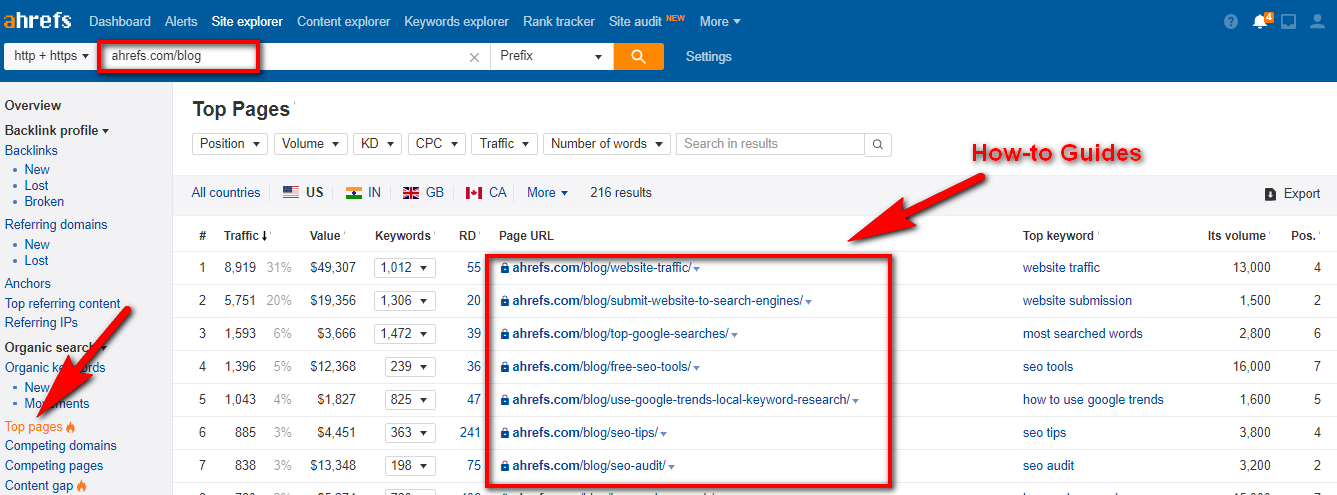Click the lock icon for website-traffic URL
1337x495 pixels.
click(504, 268)
